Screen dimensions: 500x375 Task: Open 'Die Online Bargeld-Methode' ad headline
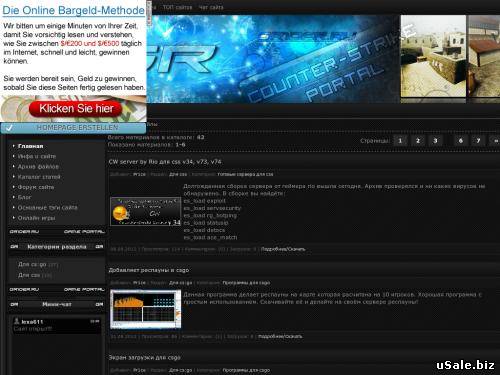click(73, 10)
